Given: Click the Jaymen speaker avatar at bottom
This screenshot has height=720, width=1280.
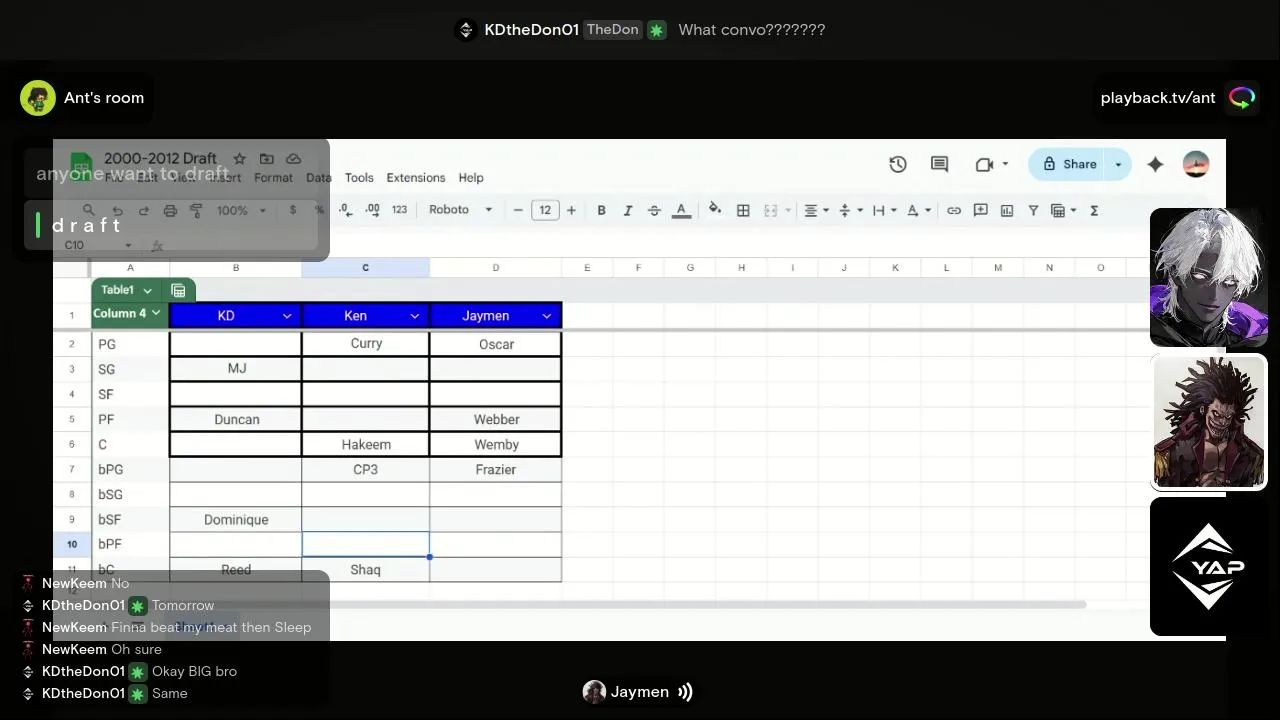Looking at the screenshot, I should pos(594,692).
